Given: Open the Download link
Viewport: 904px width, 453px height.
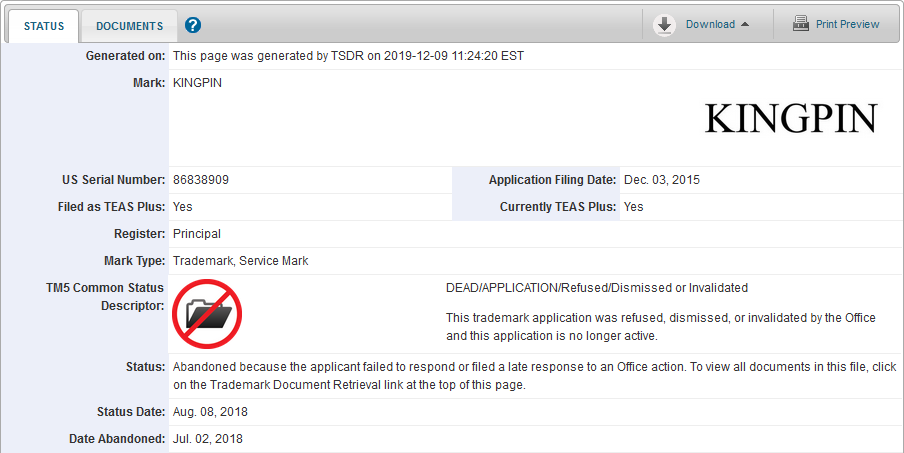Looking at the screenshot, I should pos(710,24).
